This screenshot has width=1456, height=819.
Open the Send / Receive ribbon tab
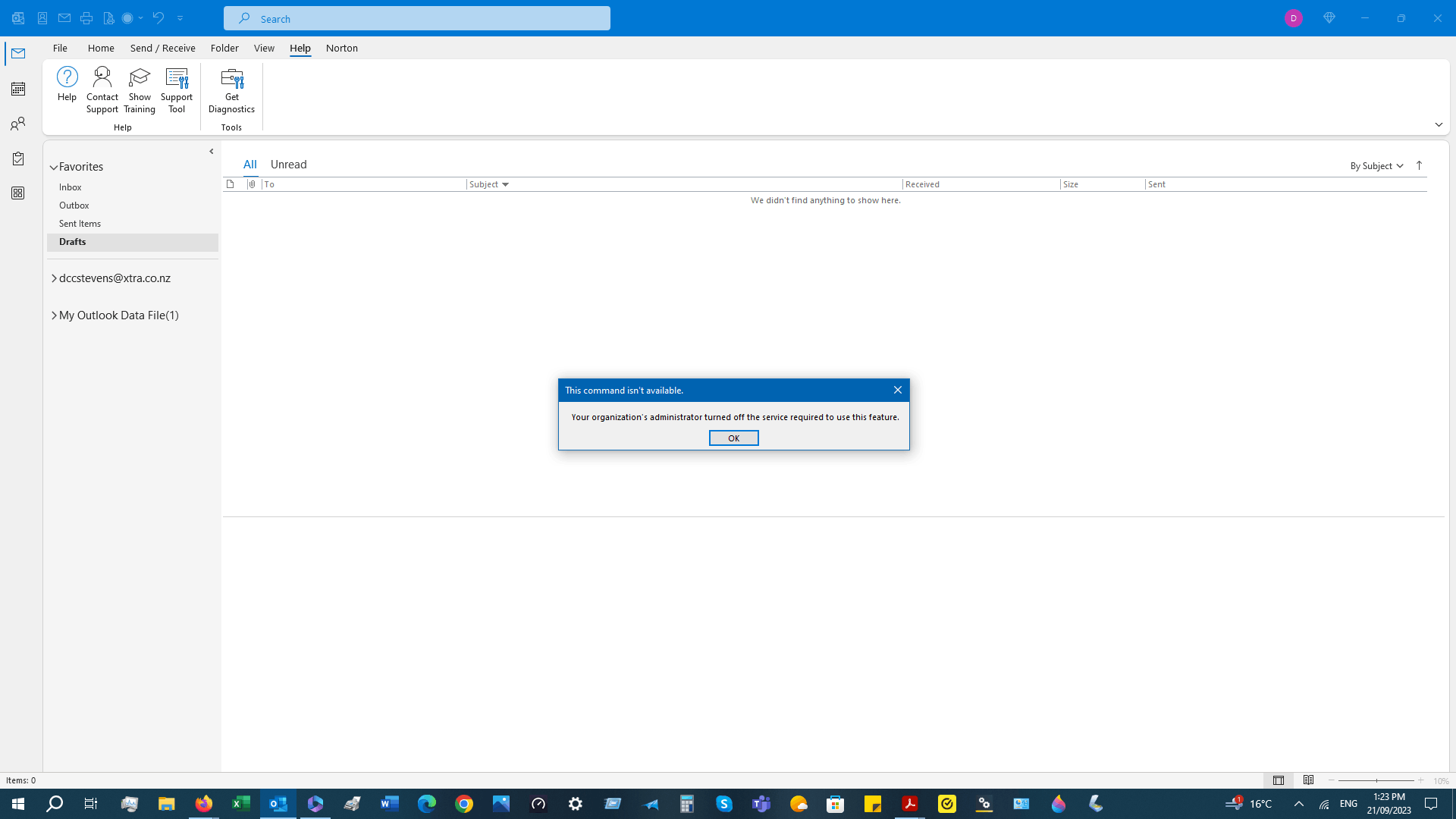tap(162, 48)
